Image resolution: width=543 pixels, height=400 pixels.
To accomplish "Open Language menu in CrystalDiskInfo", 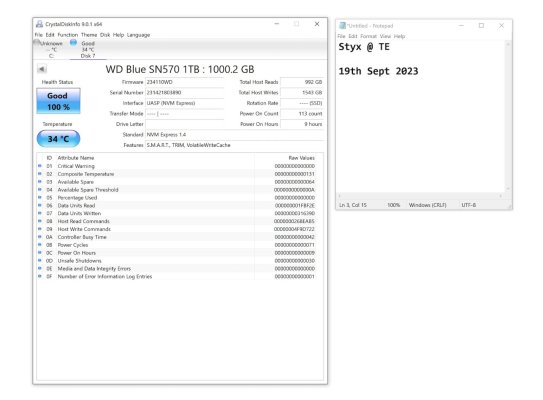I will 138,35.
